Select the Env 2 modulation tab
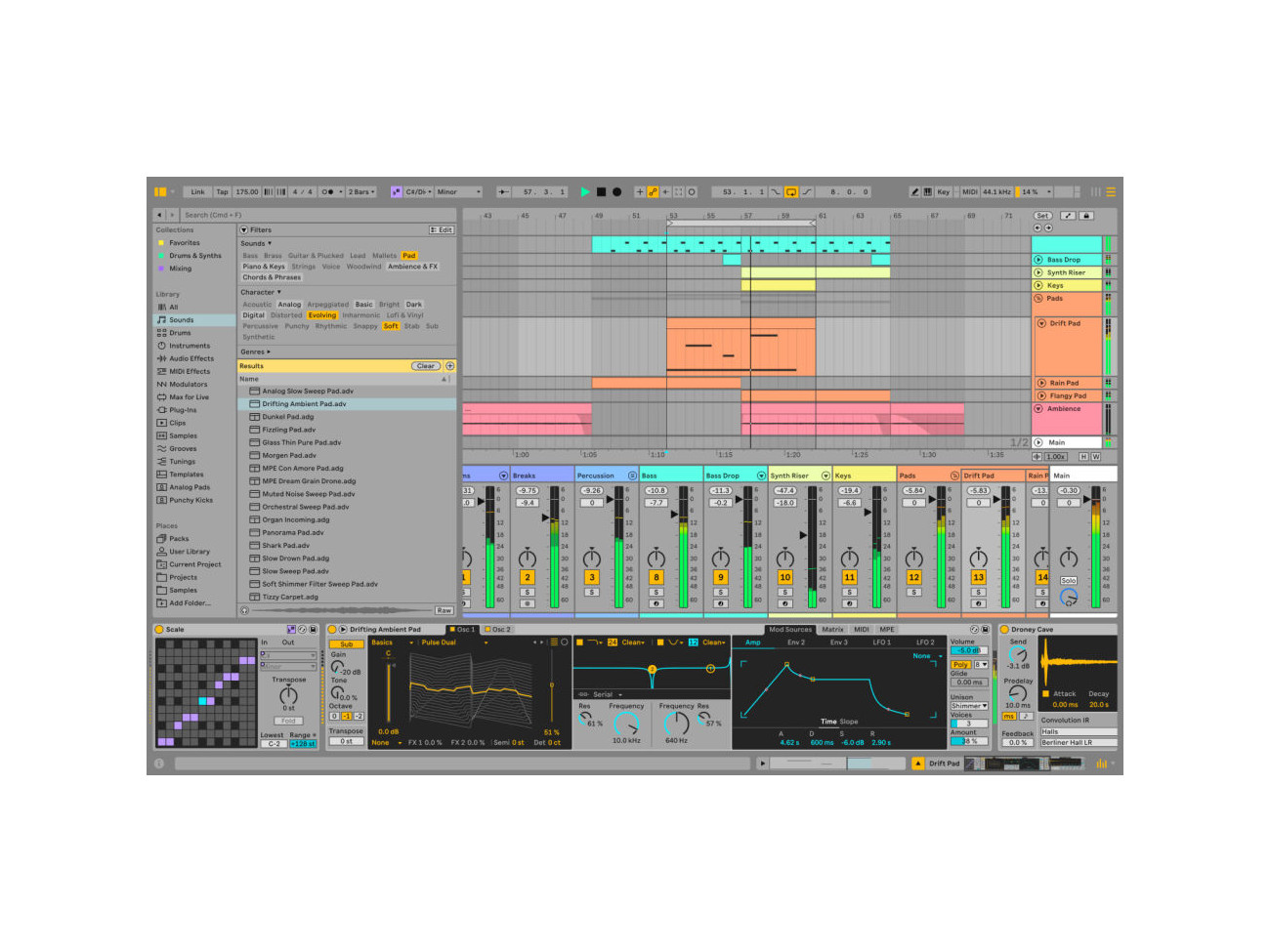 coord(796,642)
